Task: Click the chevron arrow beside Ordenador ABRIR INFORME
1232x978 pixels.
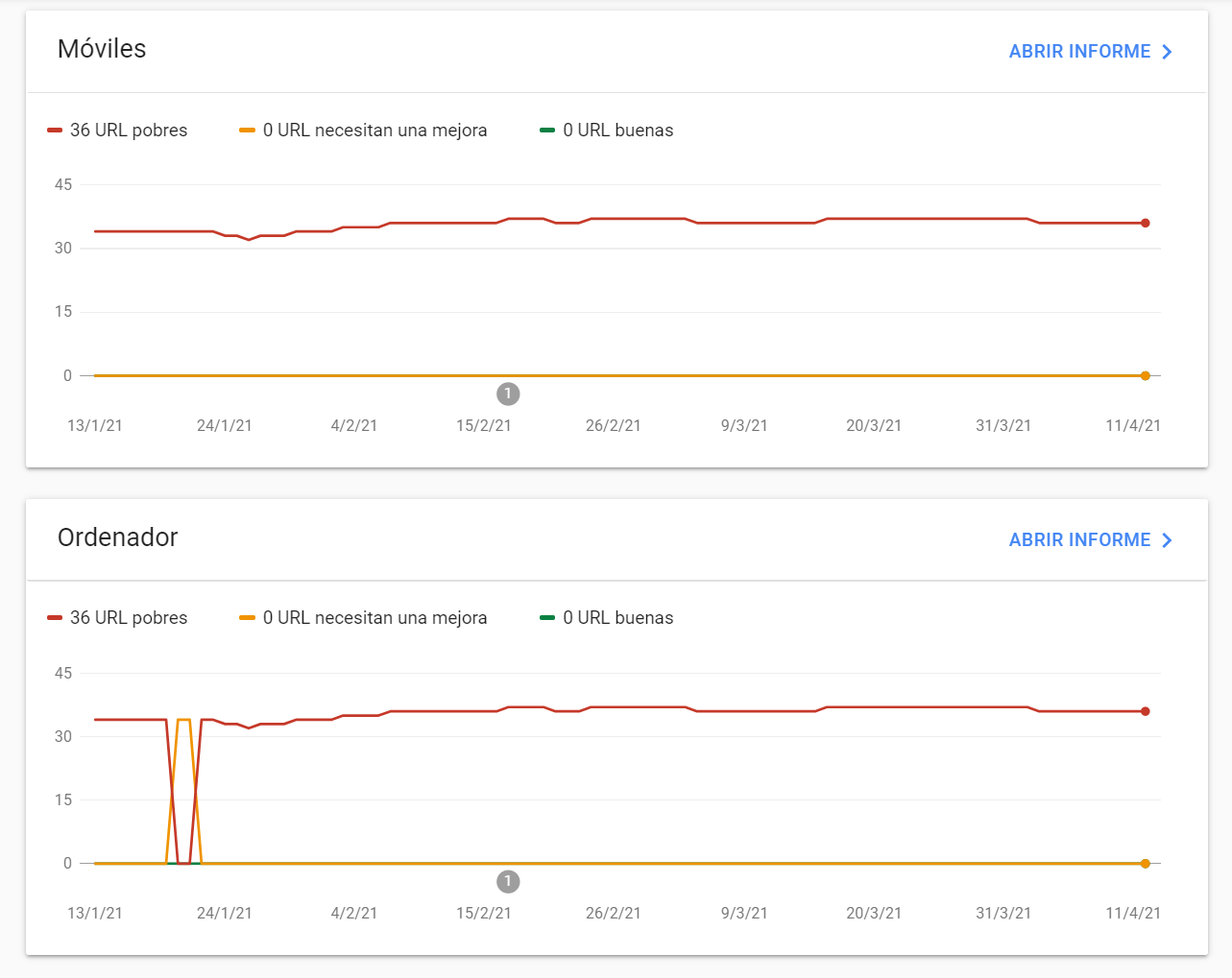Action: tap(1167, 540)
